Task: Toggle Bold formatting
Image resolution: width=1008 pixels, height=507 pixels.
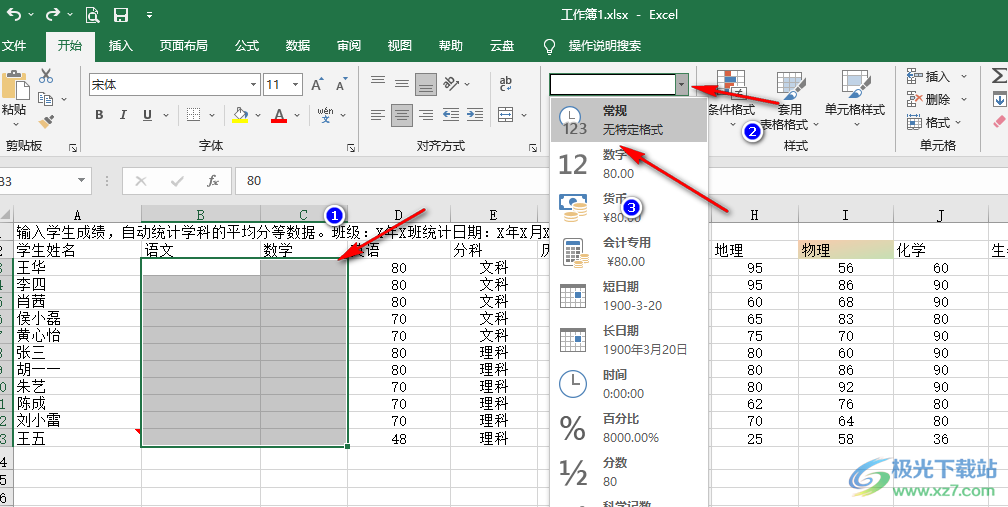Action: point(99,115)
